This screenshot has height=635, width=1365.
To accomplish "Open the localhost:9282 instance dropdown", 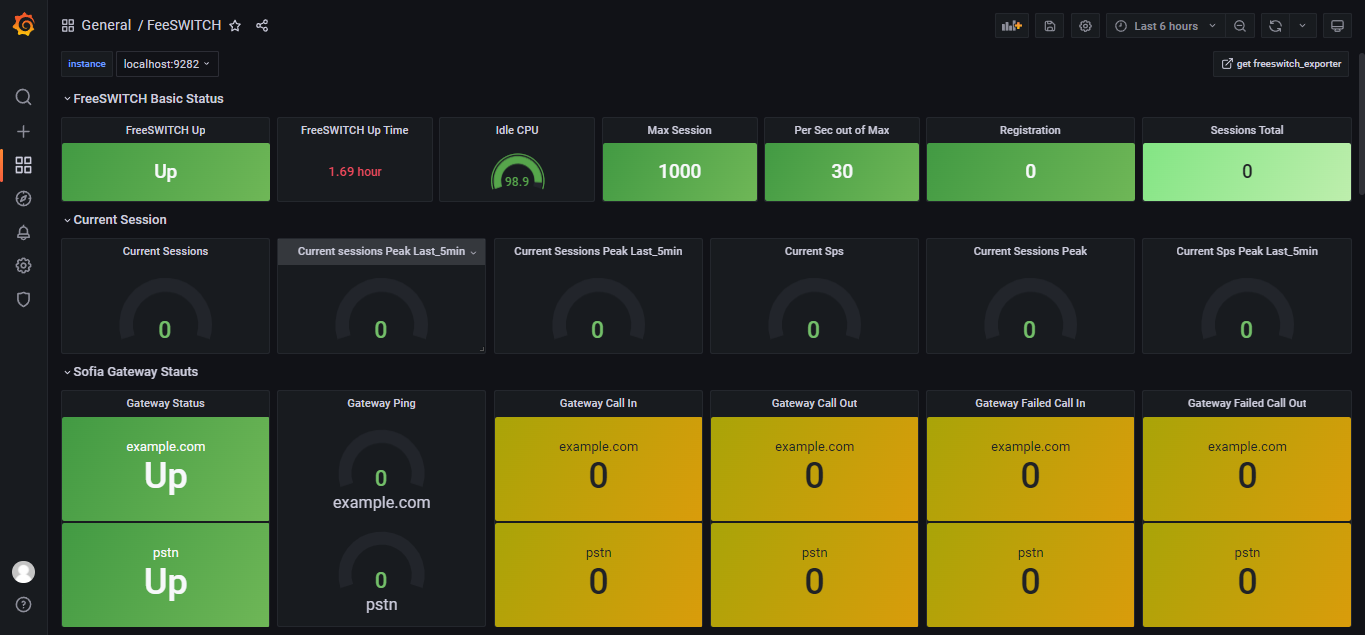I will (x=167, y=64).
